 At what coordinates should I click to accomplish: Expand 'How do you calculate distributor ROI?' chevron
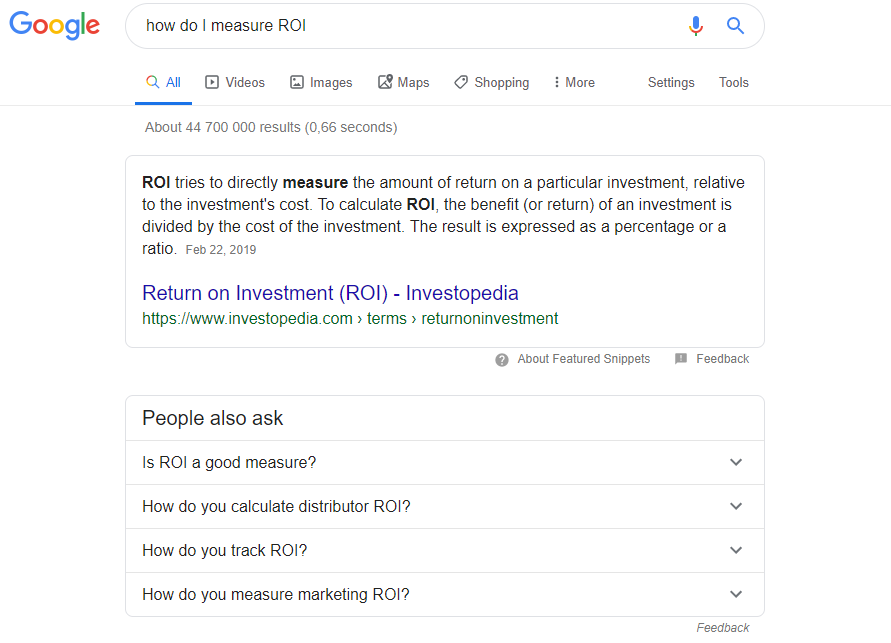(736, 506)
